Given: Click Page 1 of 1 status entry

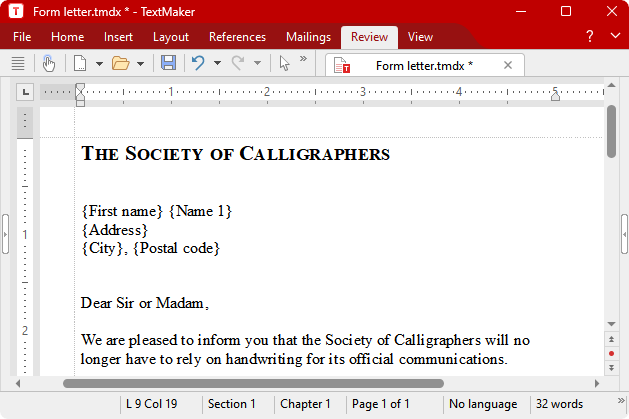Looking at the screenshot, I should pos(380,404).
